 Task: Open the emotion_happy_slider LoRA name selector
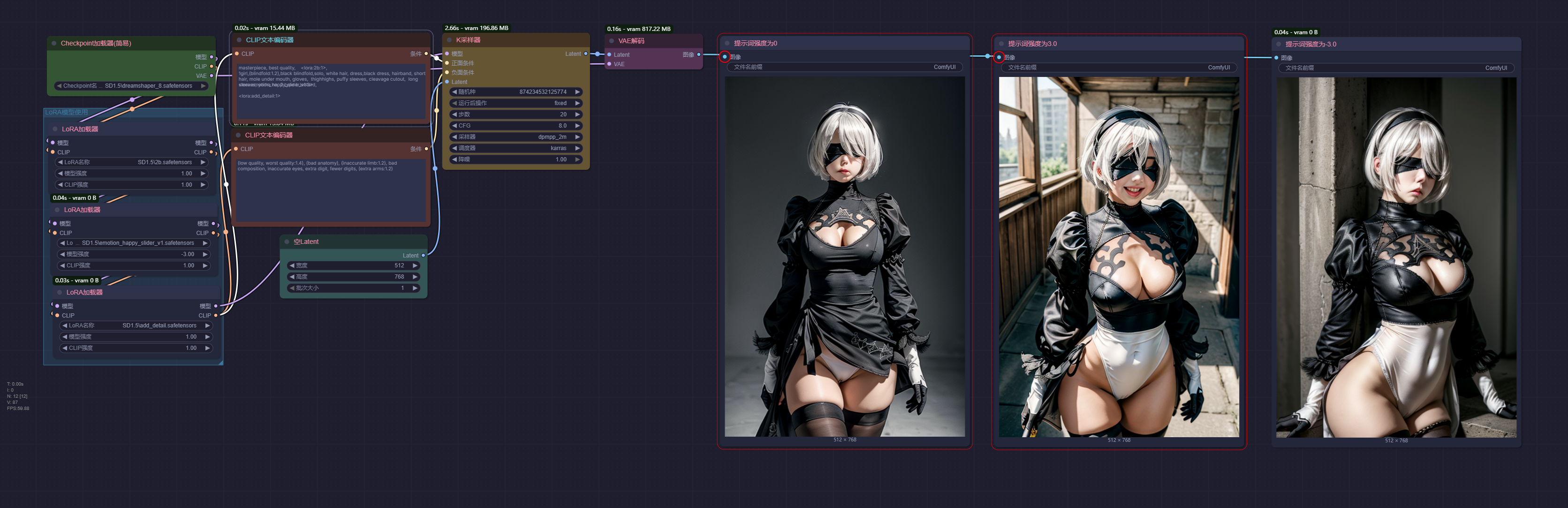[134, 243]
